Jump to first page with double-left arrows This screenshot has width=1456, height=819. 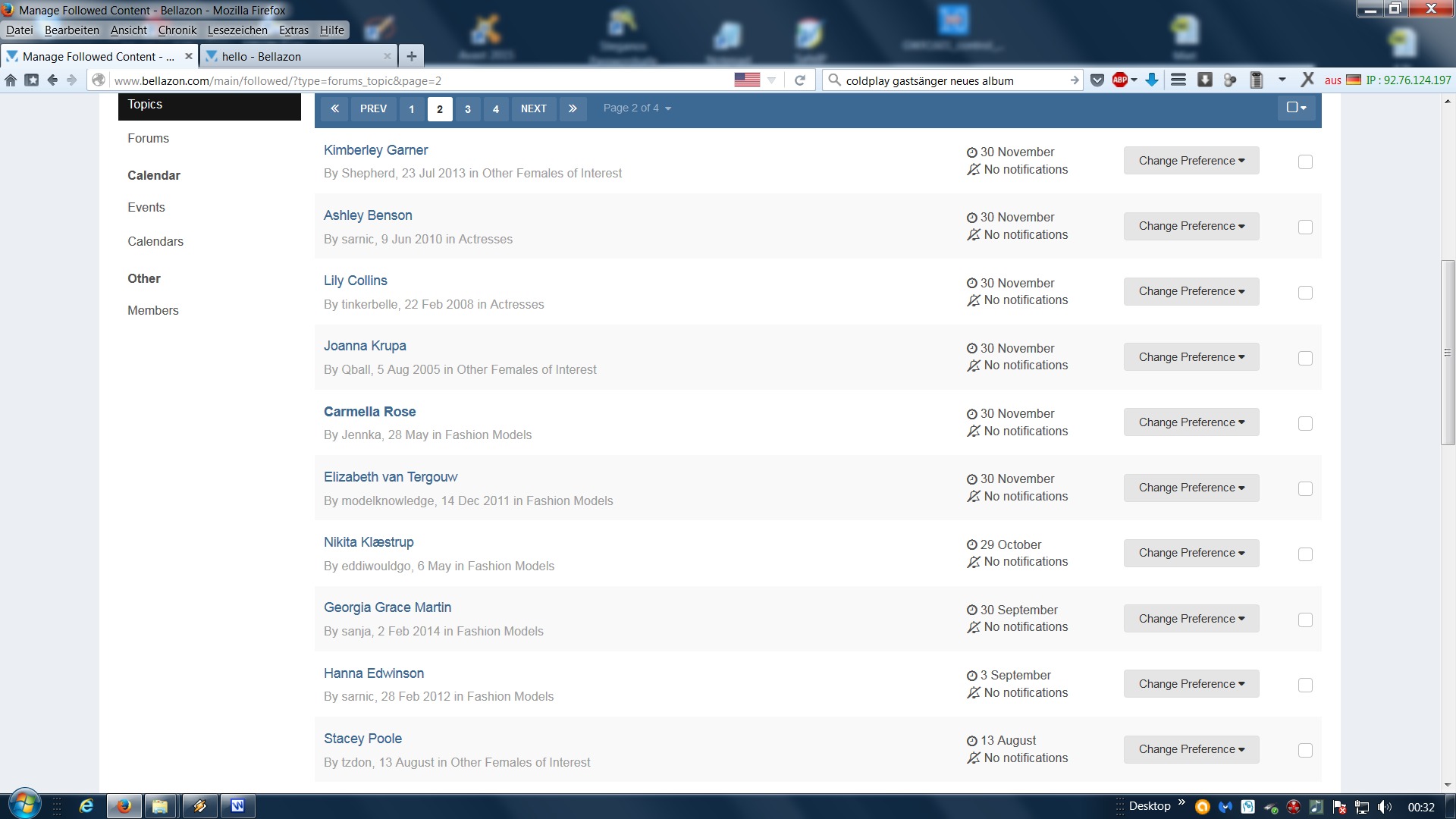334,108
